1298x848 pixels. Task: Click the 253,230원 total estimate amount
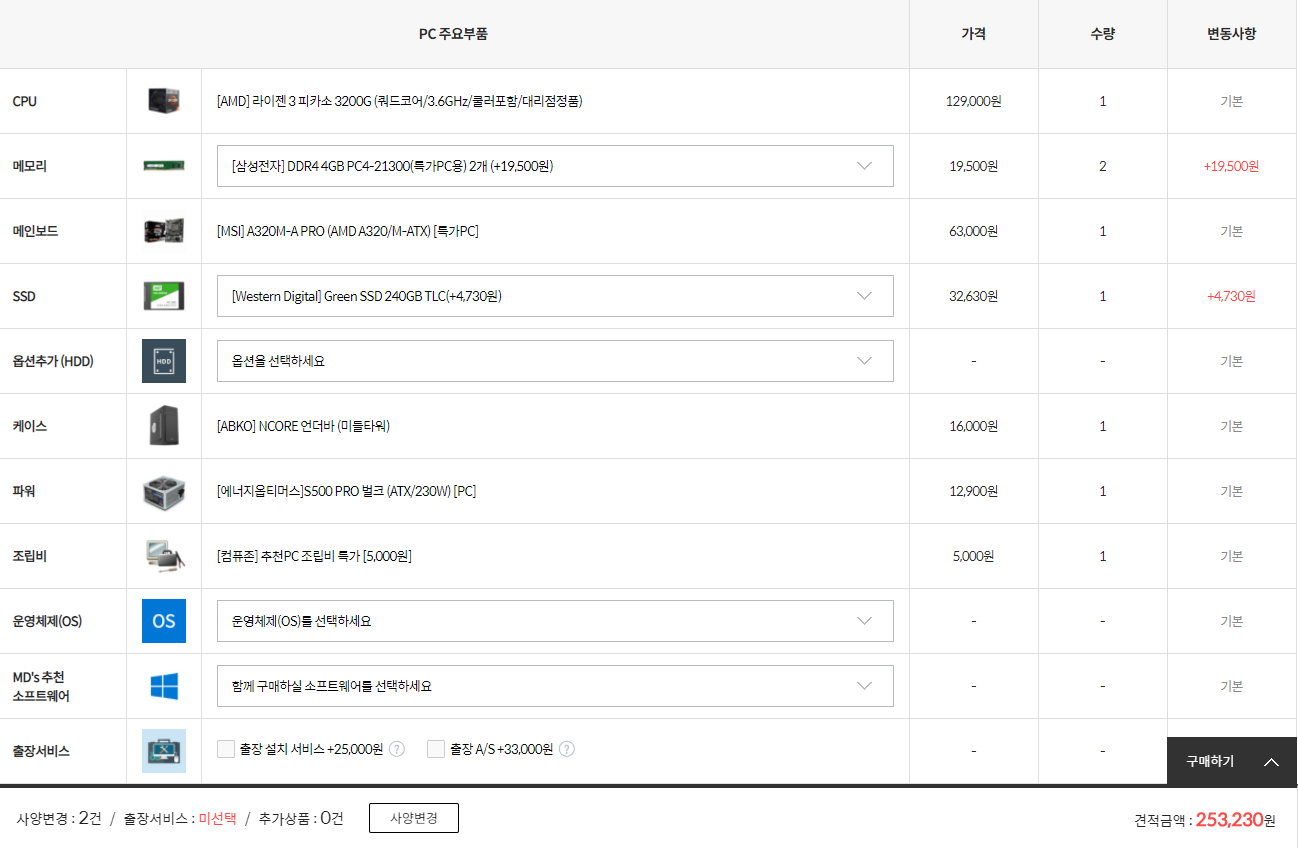tap(1236, 820)
